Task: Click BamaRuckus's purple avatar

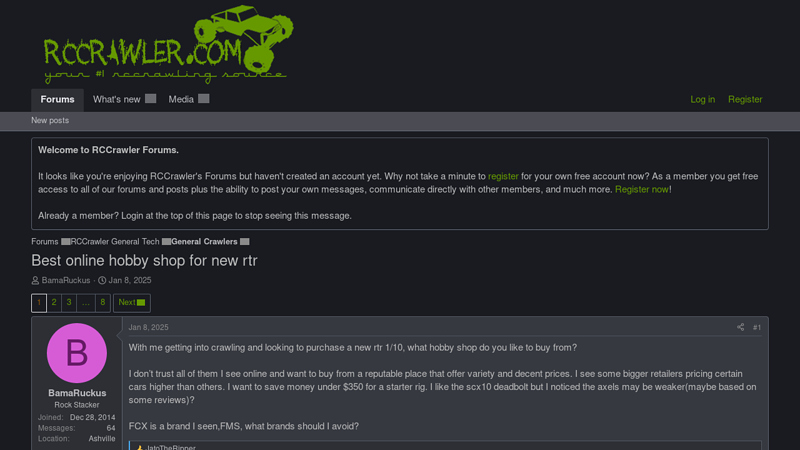Action: click(77, 353)
